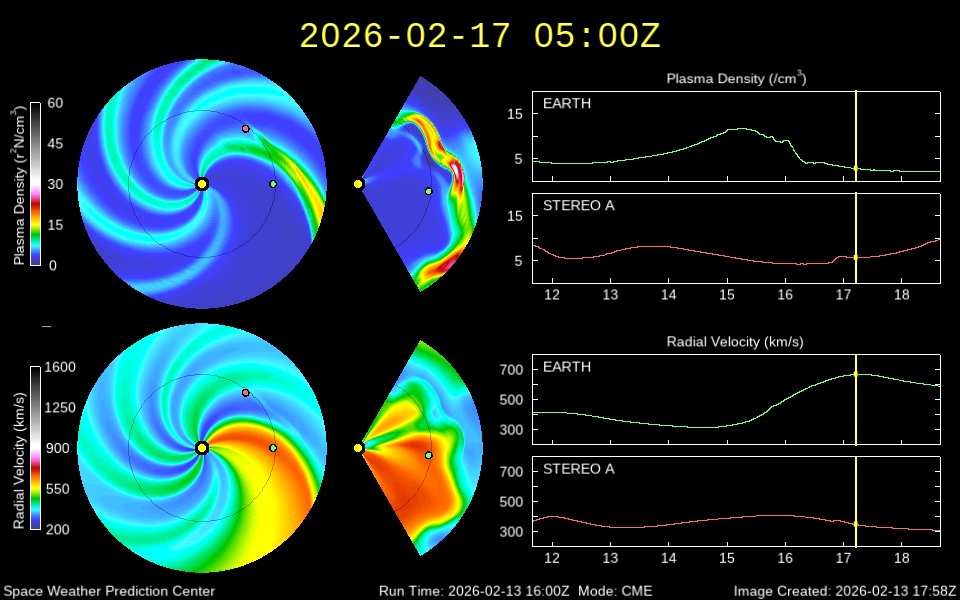
Task: Click the yellow marker dot on the Earth density curve
Action: point(856,169)
